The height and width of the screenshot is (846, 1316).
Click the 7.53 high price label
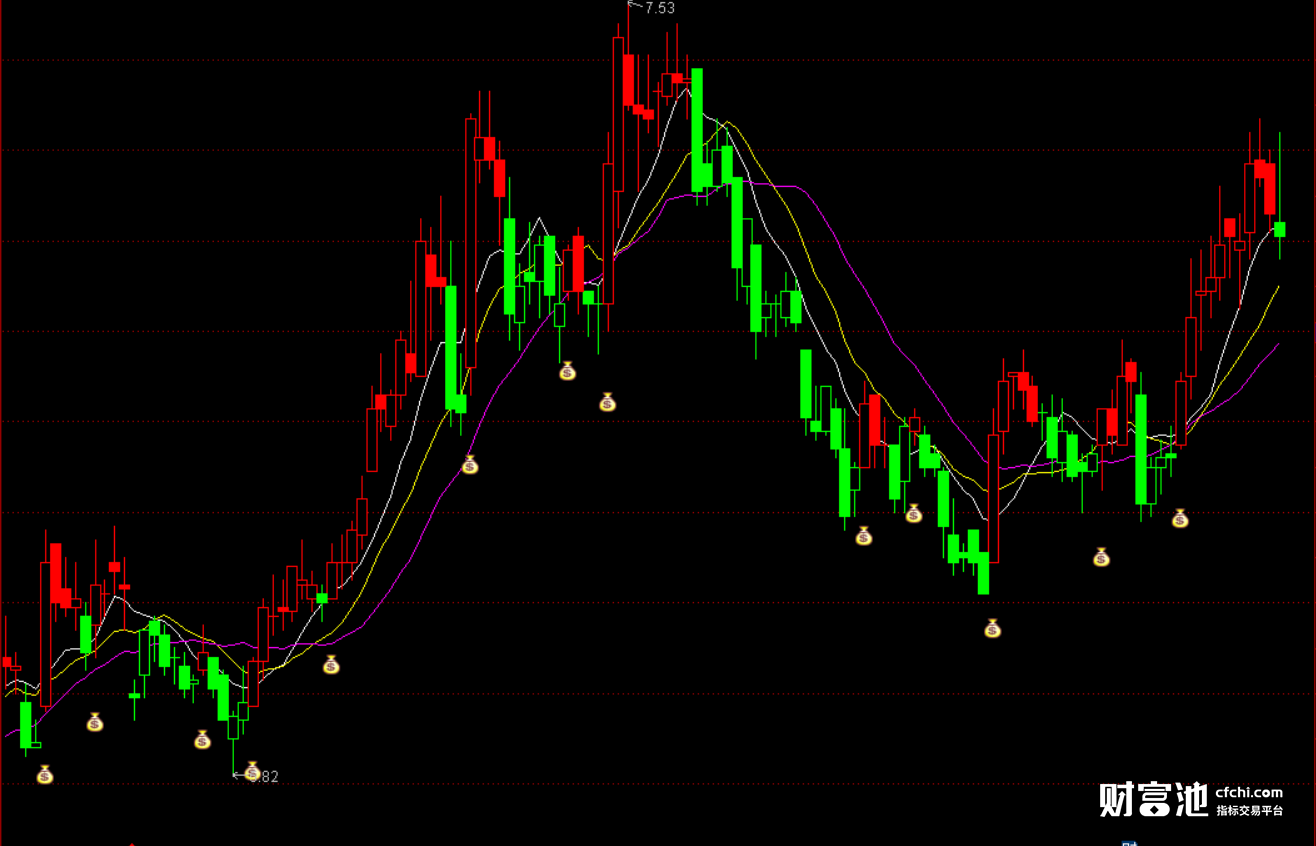pyautogui.click(x=660, y=8)
